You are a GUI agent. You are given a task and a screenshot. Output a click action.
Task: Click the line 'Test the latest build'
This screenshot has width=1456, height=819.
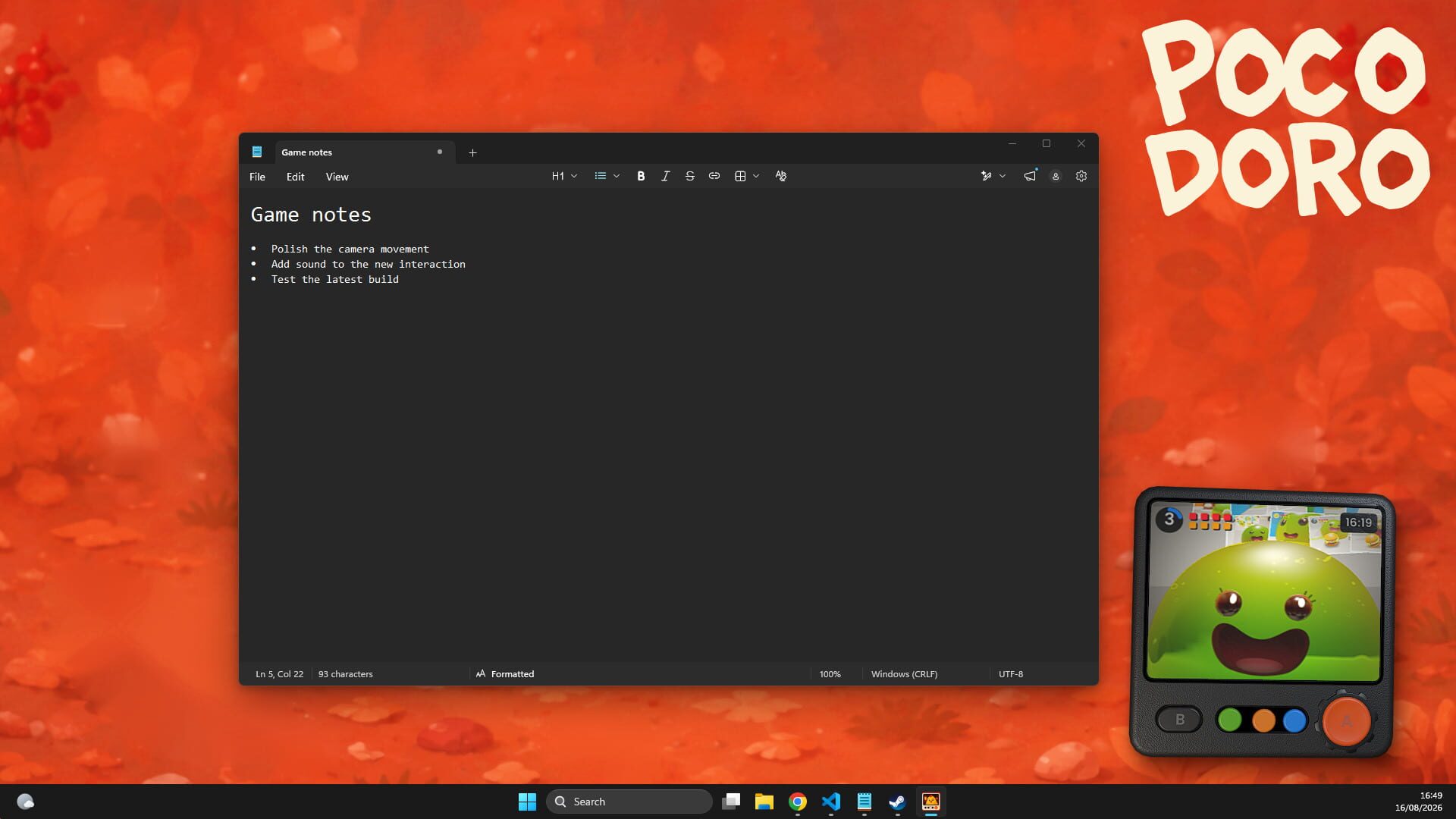click(x=334, y=279)
